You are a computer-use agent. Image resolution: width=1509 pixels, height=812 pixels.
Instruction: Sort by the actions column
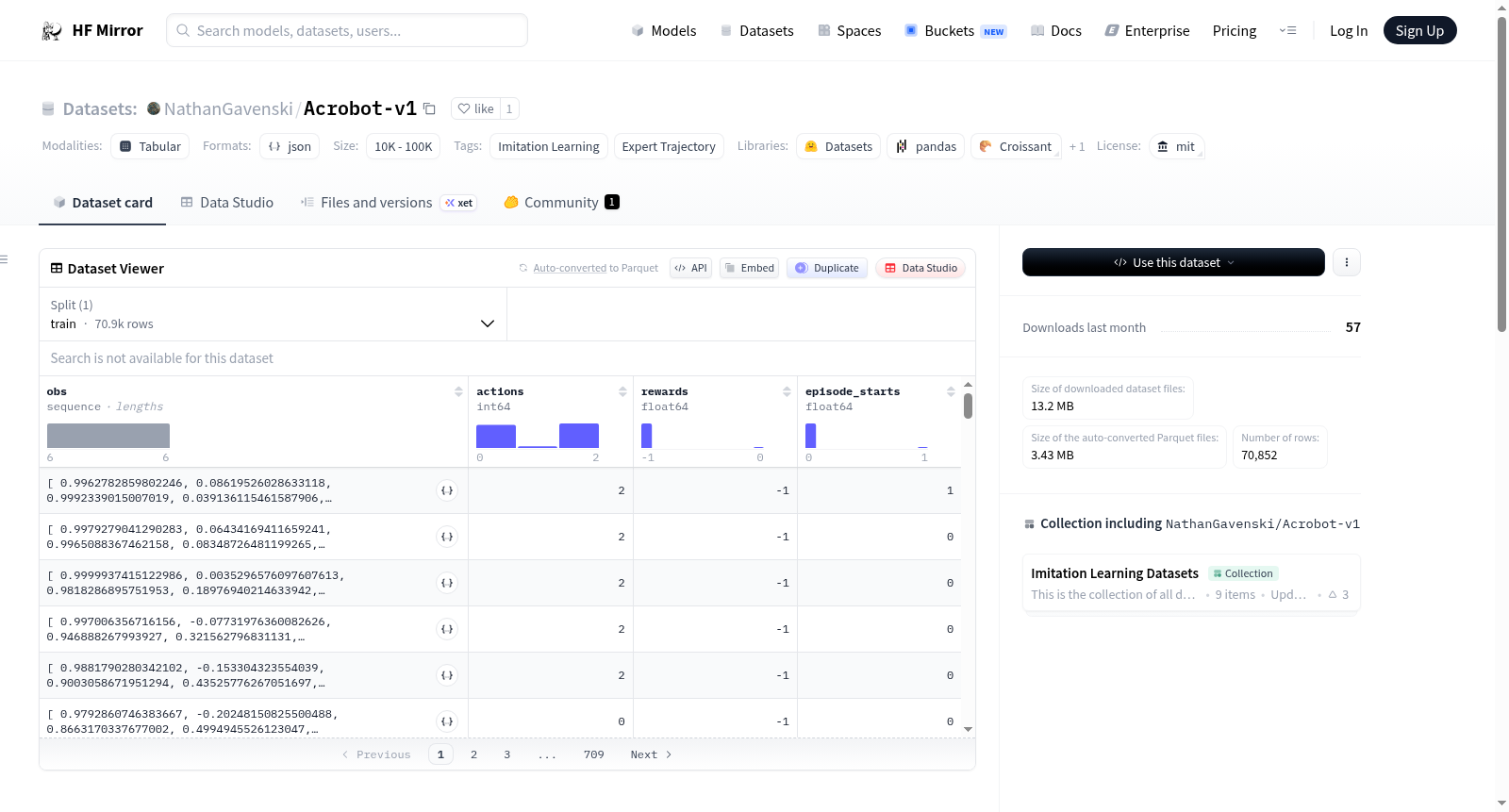tap(622, 391)
